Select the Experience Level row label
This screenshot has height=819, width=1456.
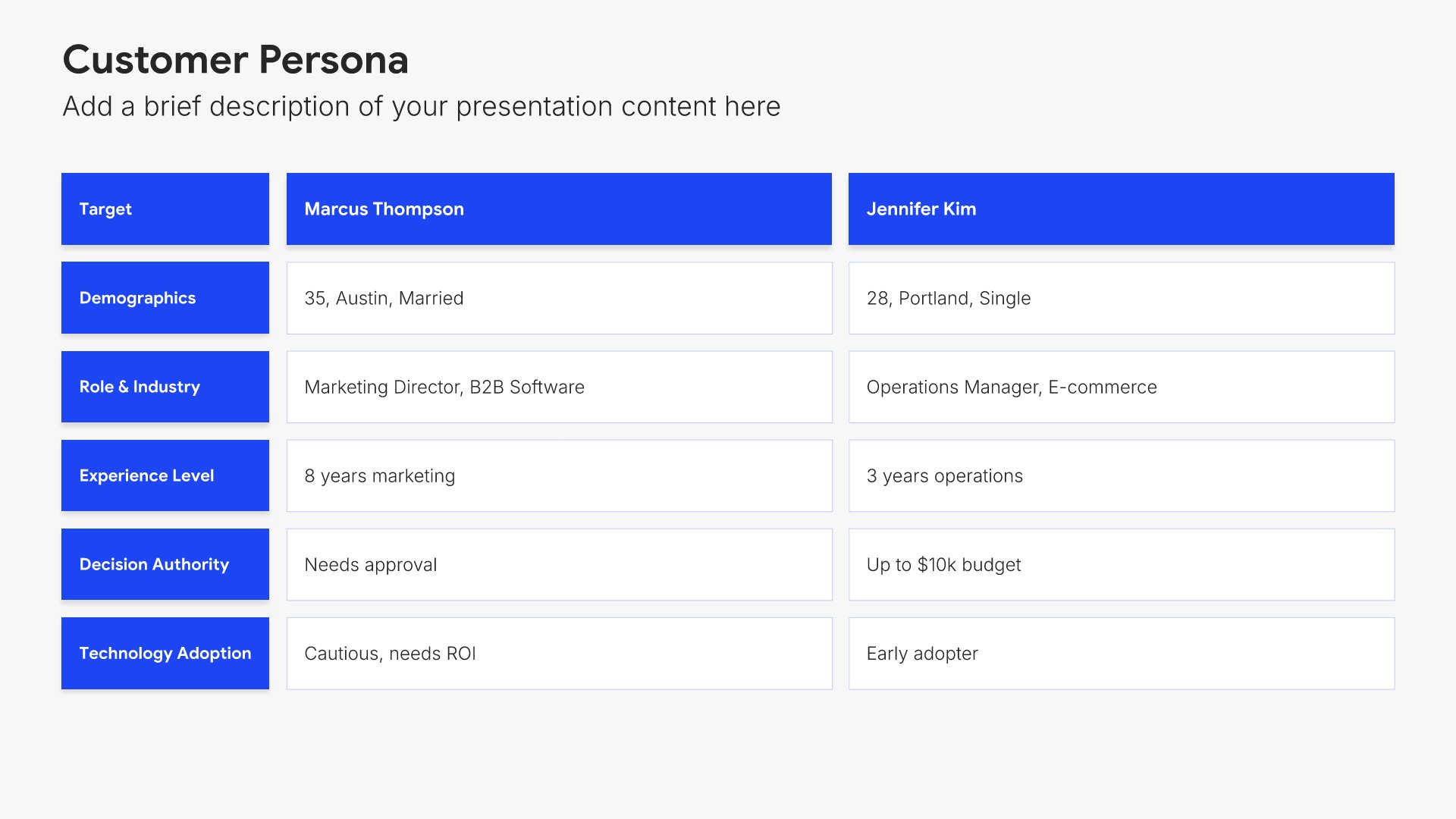[x=165, y=475]
